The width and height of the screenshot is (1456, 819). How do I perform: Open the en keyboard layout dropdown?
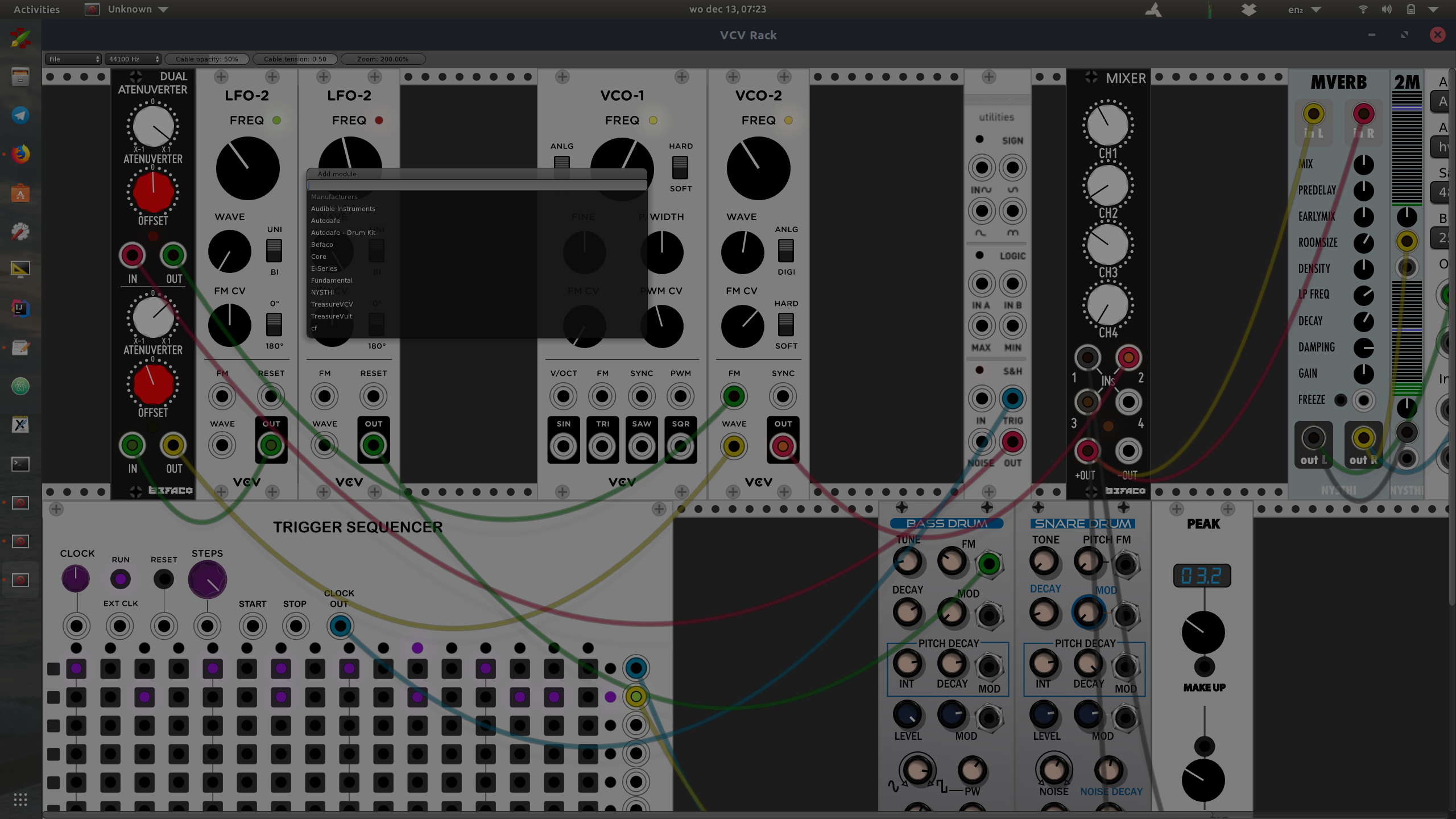click(1304, 10)
